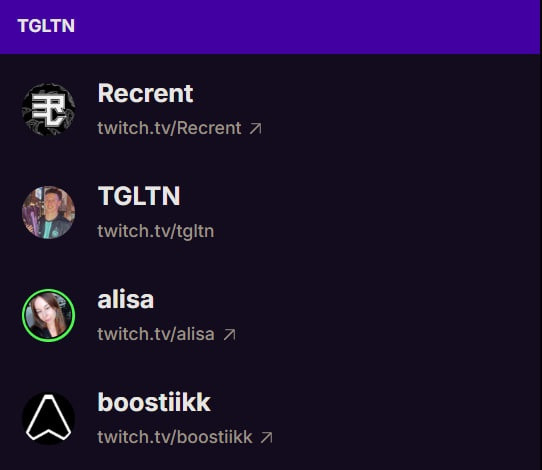542x470 pixels.
Task: Follow the twitch.tv/alisa link
Action: pyautogui.click(x=156, y=334)
